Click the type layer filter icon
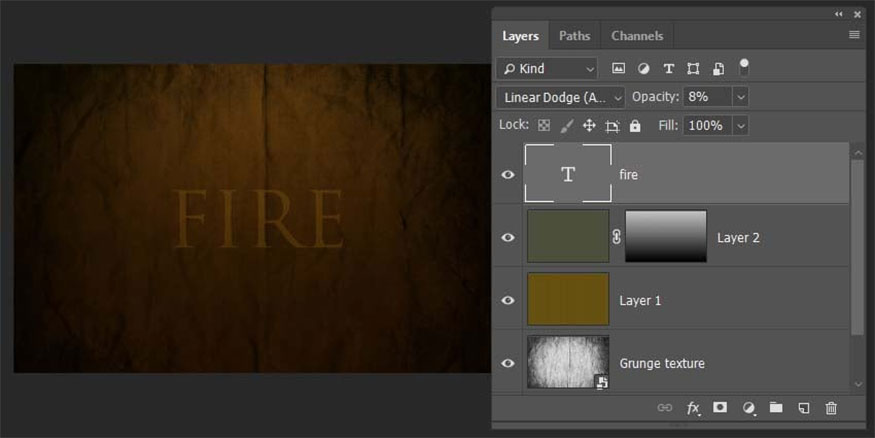 click(668, 69)
